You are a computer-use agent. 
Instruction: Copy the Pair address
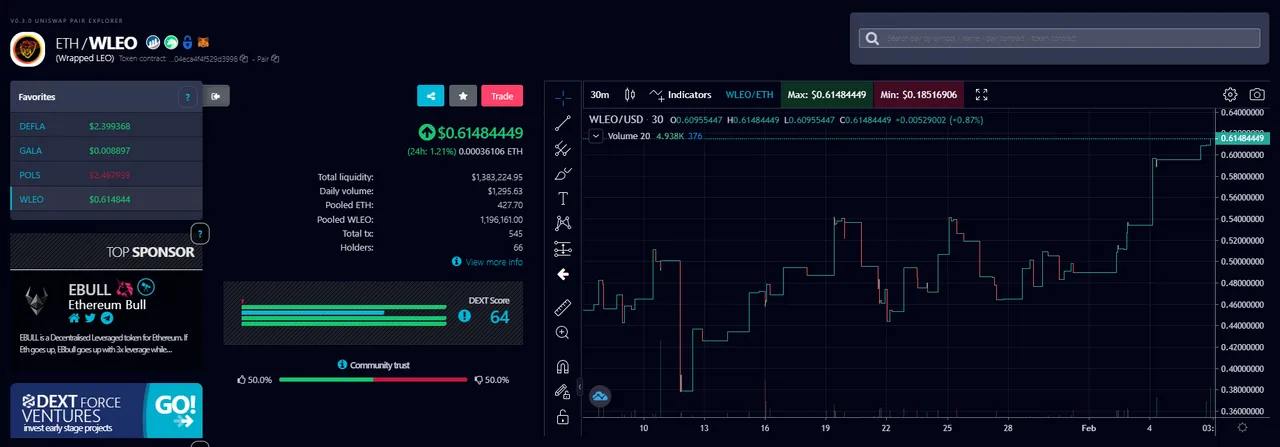click(274, 59)
